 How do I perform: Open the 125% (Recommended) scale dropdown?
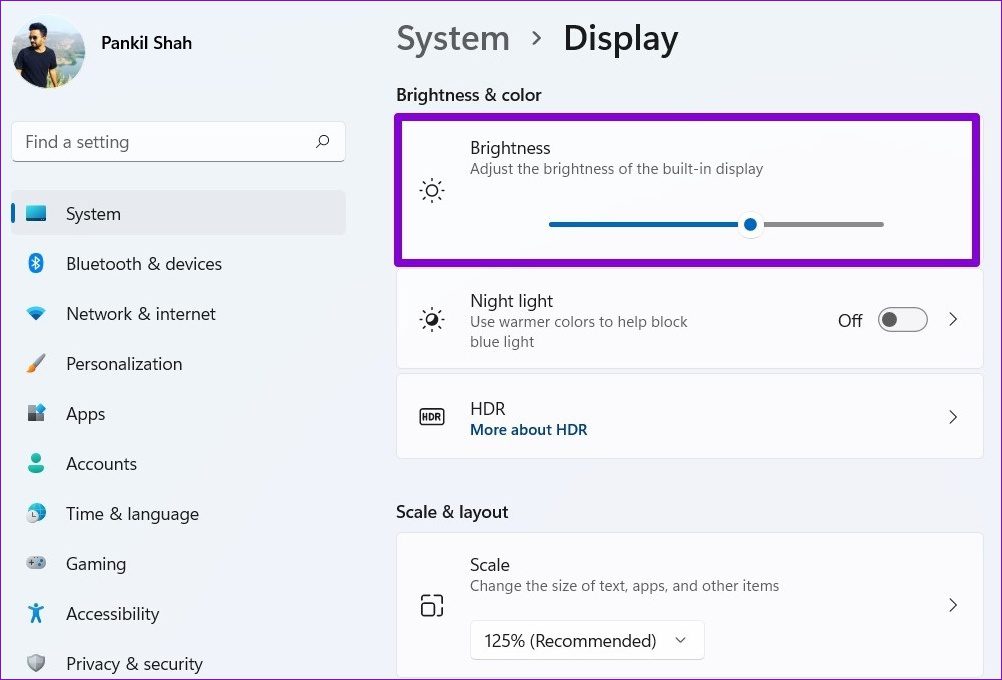(x=587, y=640)
